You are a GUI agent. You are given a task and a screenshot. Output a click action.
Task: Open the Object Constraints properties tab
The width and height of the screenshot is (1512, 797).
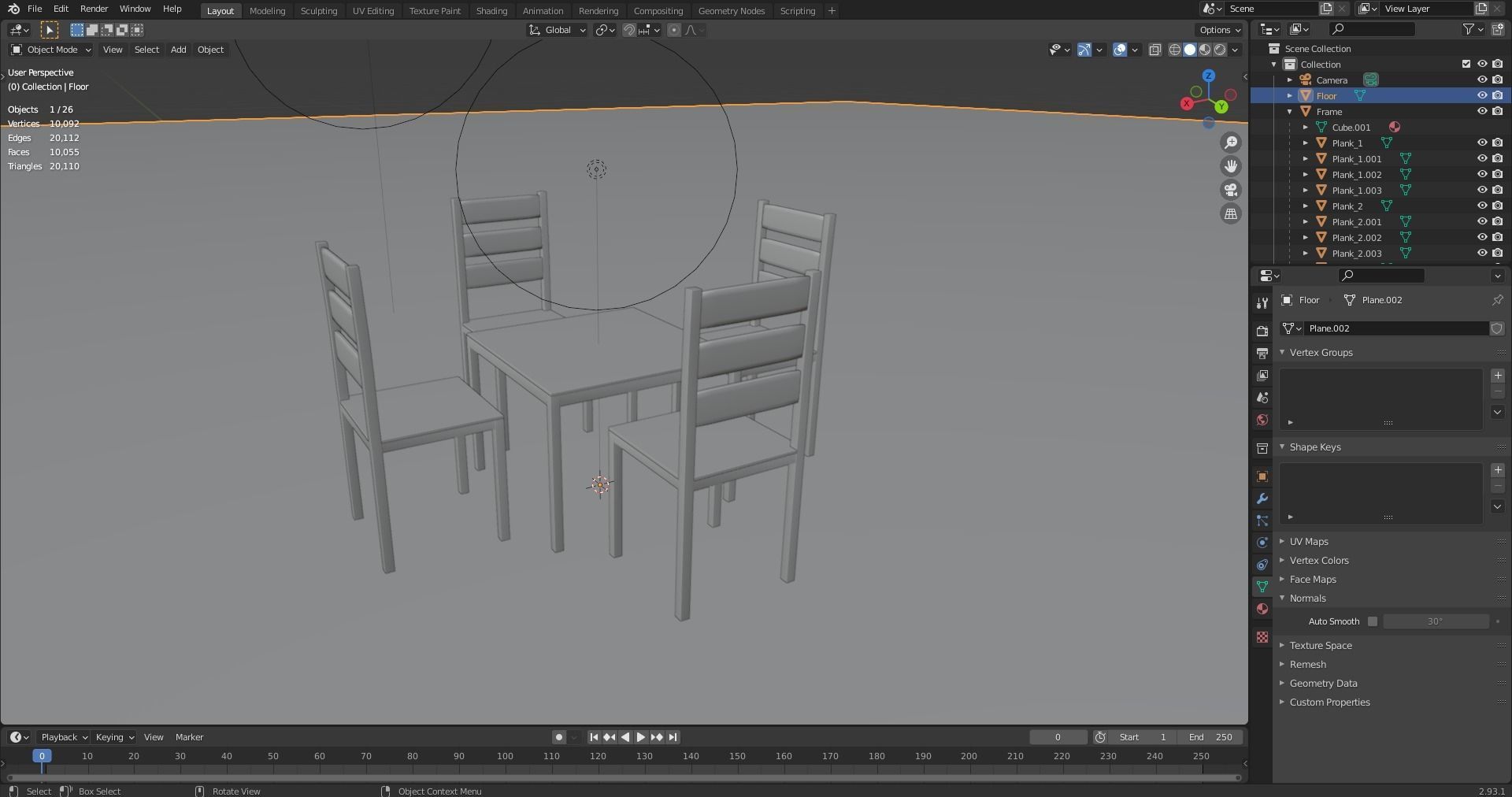(x=1262, y=565)
